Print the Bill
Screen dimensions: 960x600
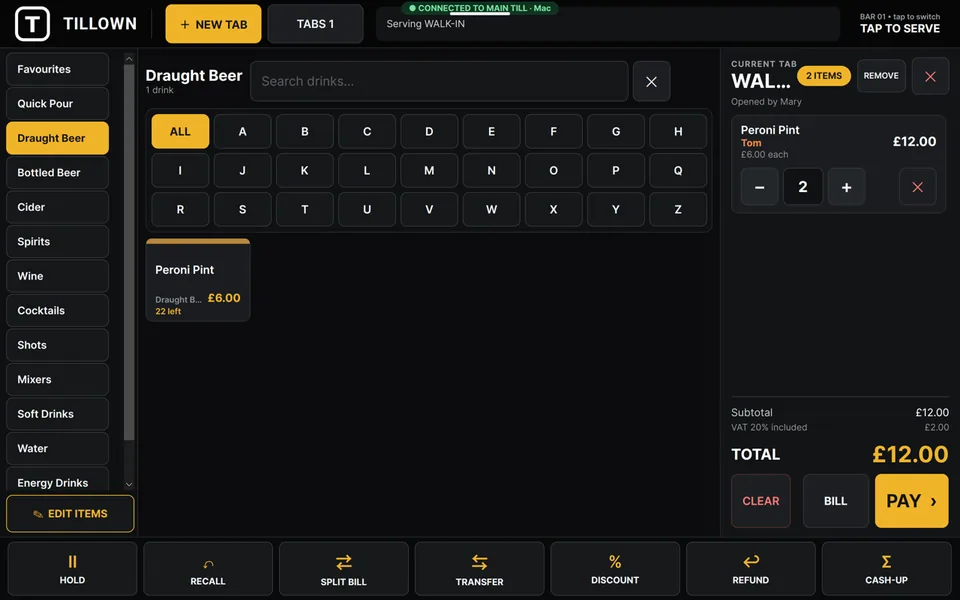click(x=836, y=501)
